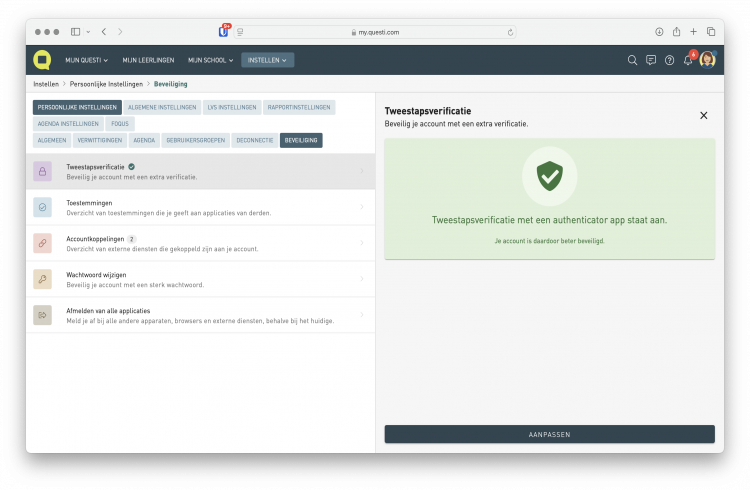Open the Deconnectie sub-tab
This screenshot has height=490, width=750.
255,140
